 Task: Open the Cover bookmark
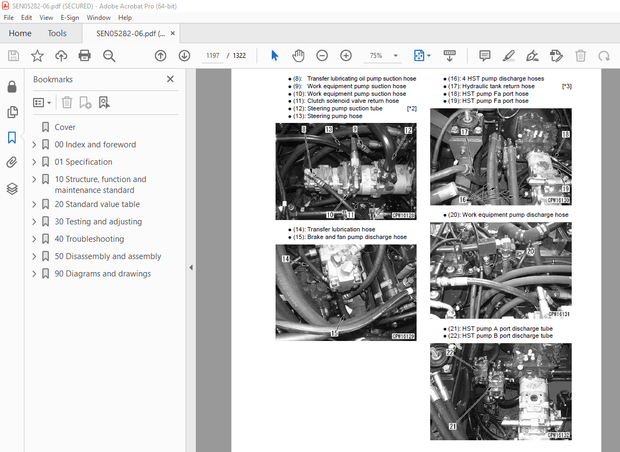64,127
